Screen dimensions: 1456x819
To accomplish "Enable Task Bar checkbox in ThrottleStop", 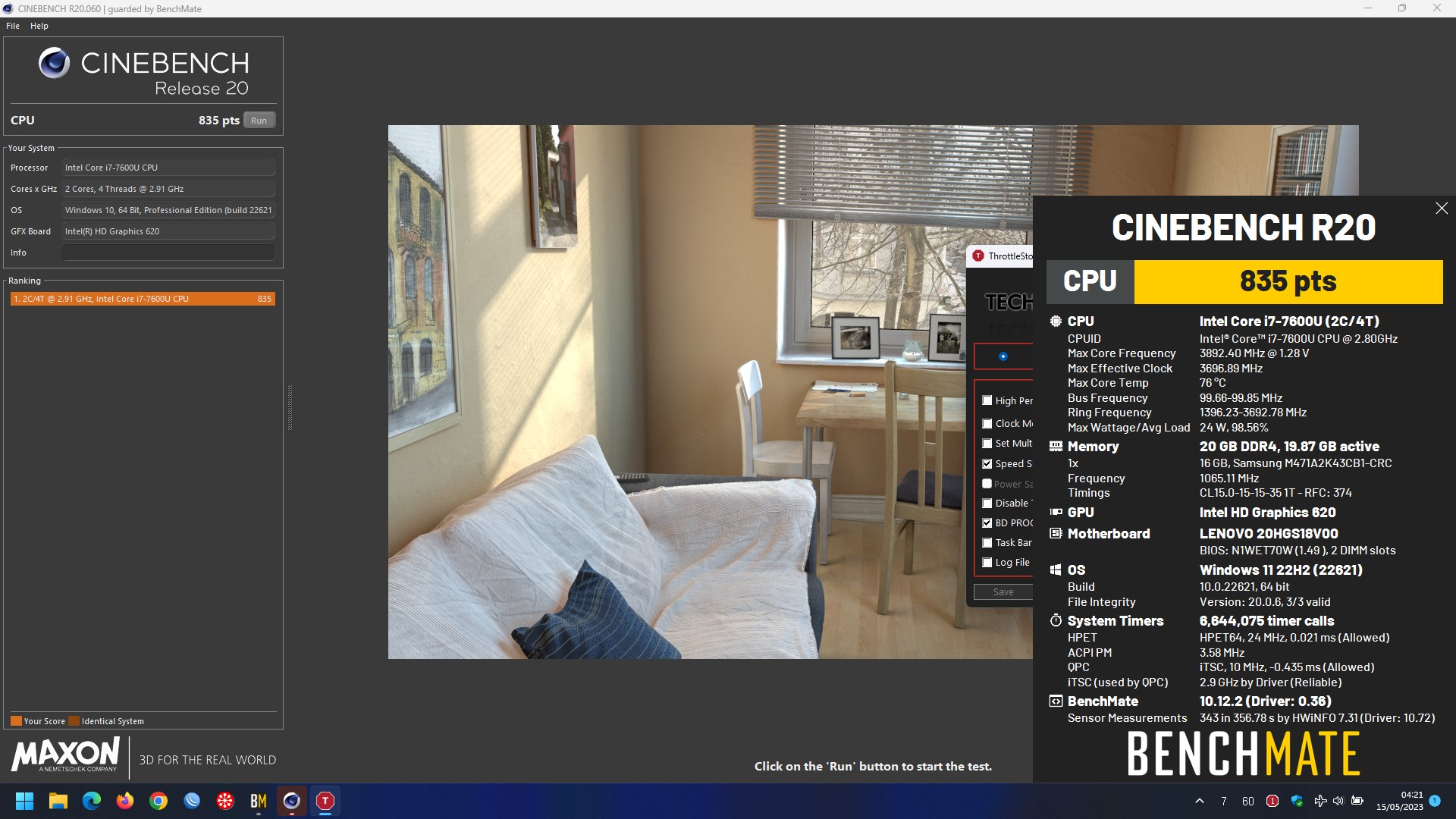I will coord(987,543).
